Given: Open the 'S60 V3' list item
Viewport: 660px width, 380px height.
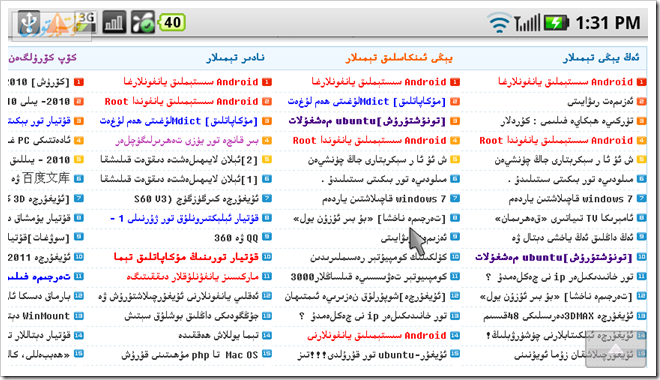Looking at the screenshot, I should 196,199.
